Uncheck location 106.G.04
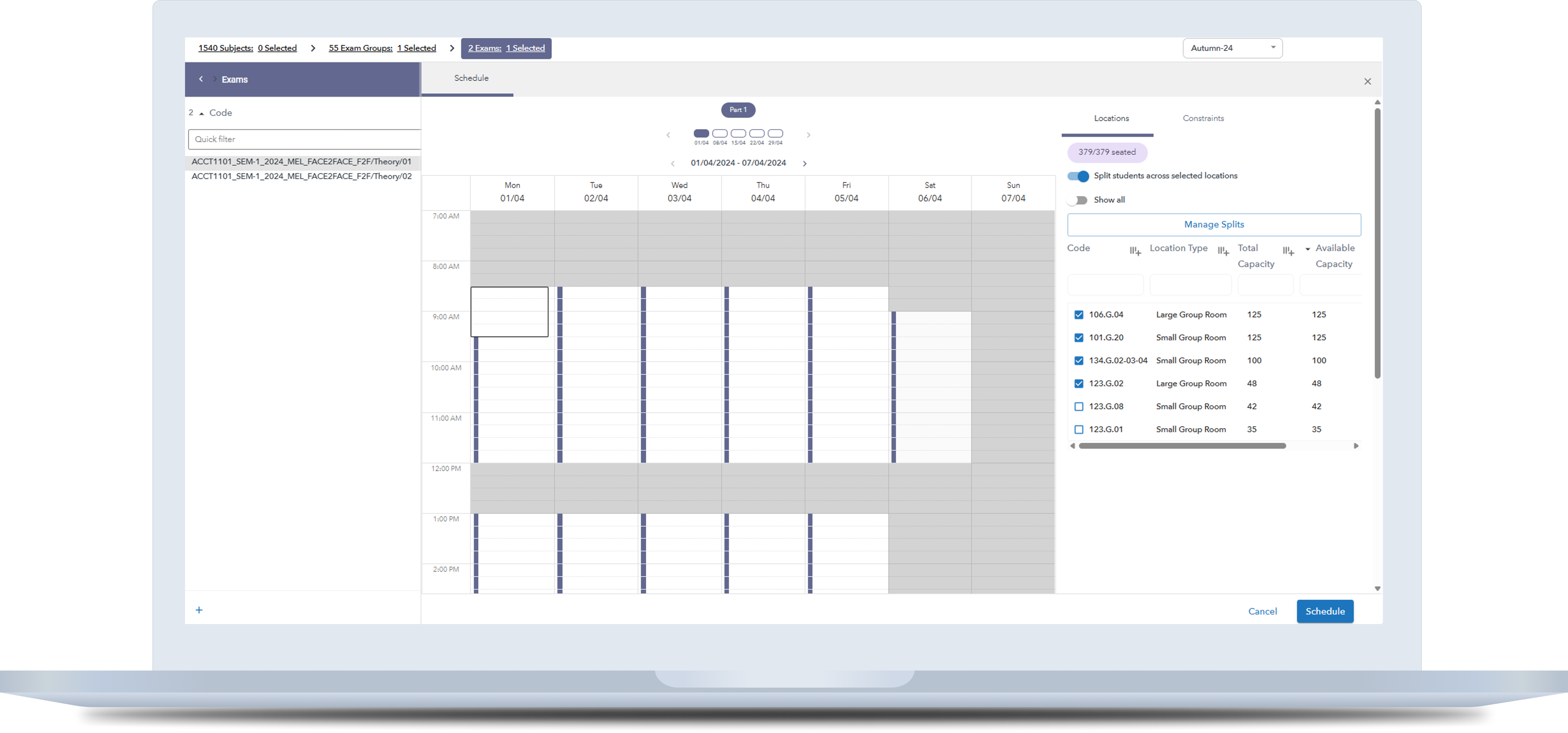The height and width of the screenshot is (733, 1568). coord(1079,315)
